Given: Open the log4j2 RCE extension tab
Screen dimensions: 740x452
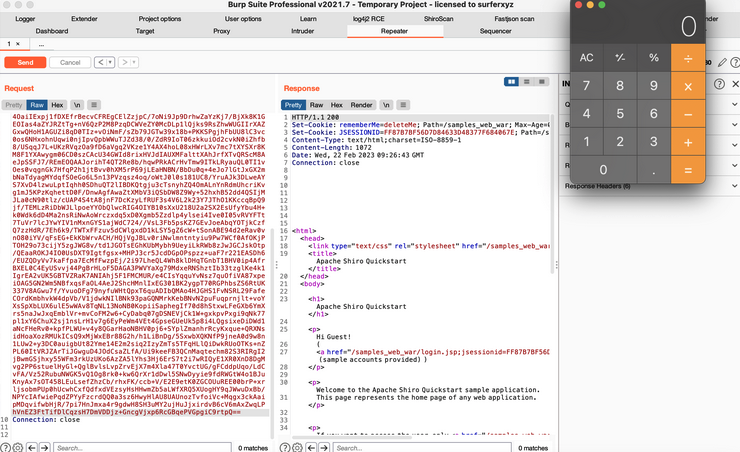Looking at the screenshot, I should click(x=369, y=19).
